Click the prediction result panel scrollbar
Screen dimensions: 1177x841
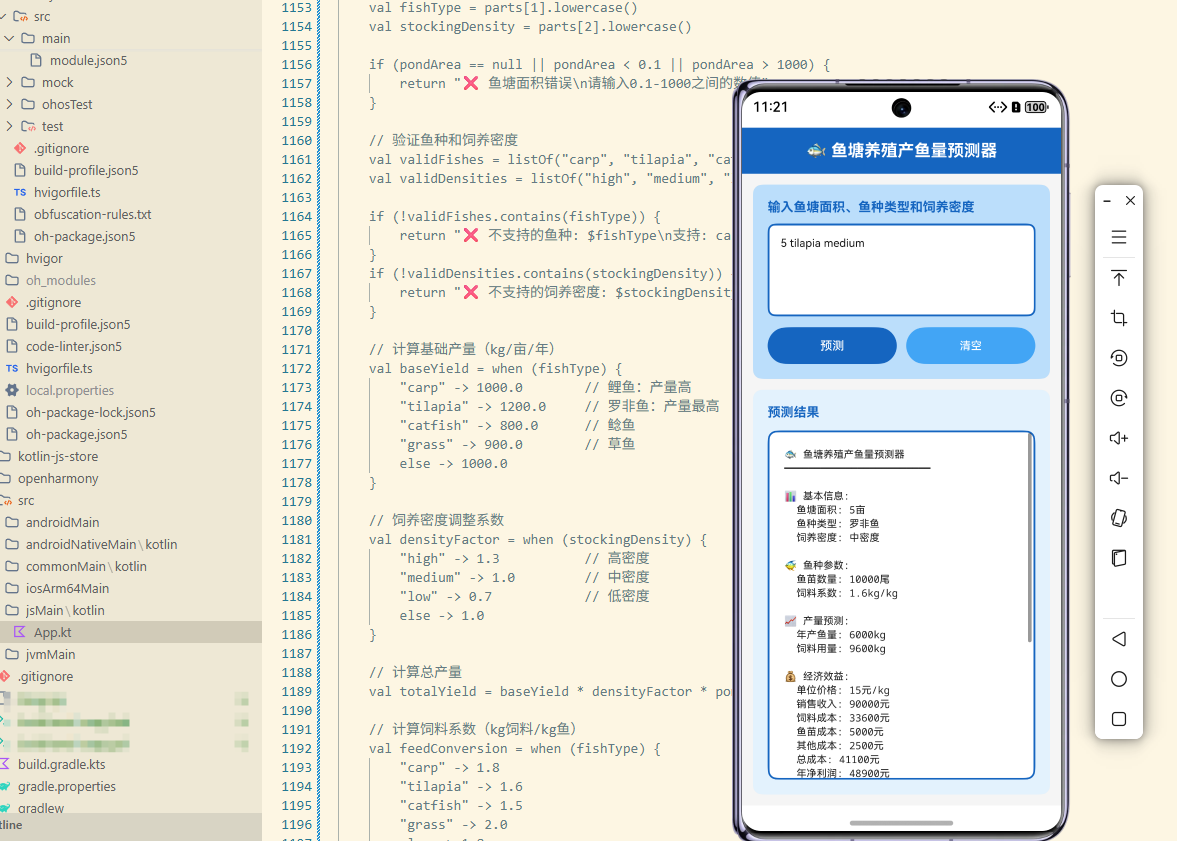tap(1029, 538)
